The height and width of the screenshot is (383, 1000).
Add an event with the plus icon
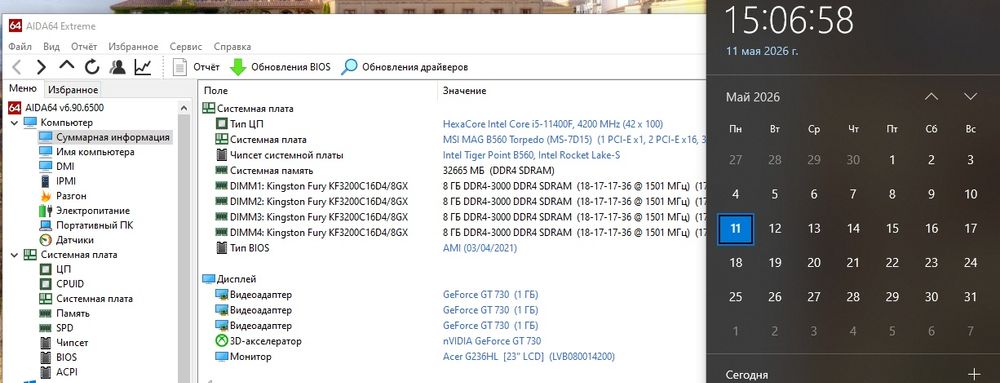click(x=973, y=374)
